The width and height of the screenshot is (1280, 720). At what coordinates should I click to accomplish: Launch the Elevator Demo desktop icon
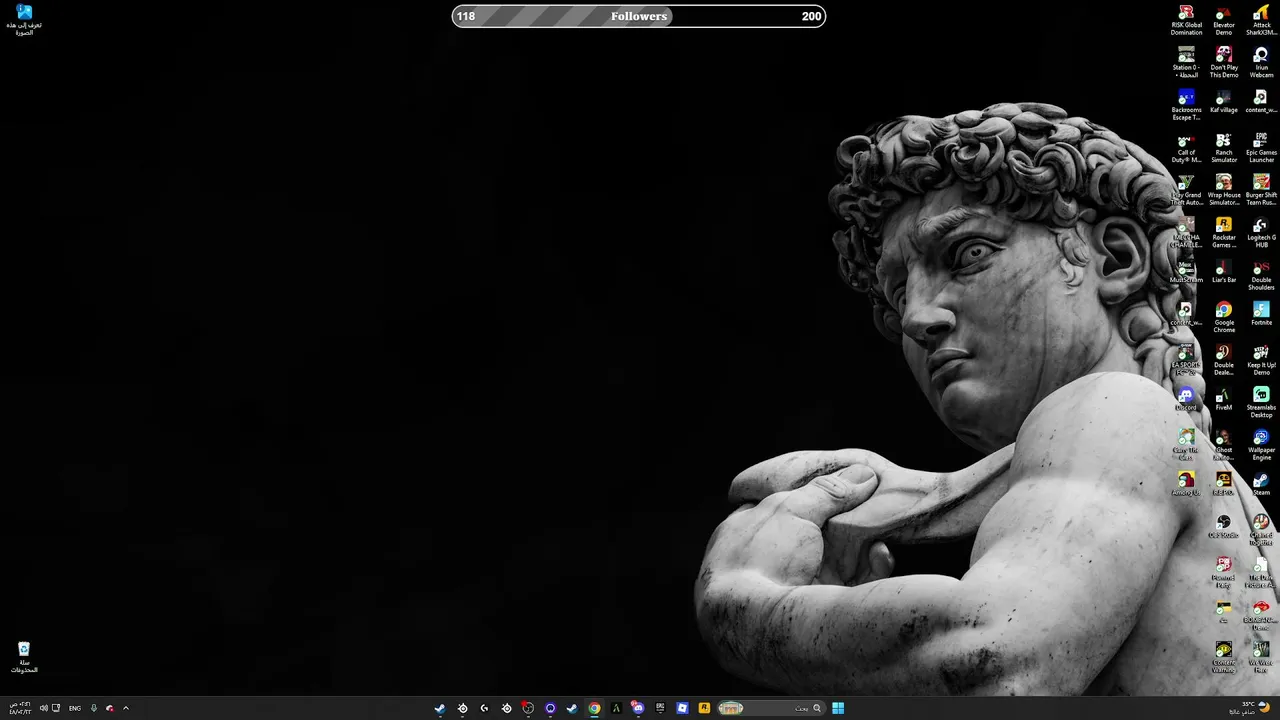1224,20
